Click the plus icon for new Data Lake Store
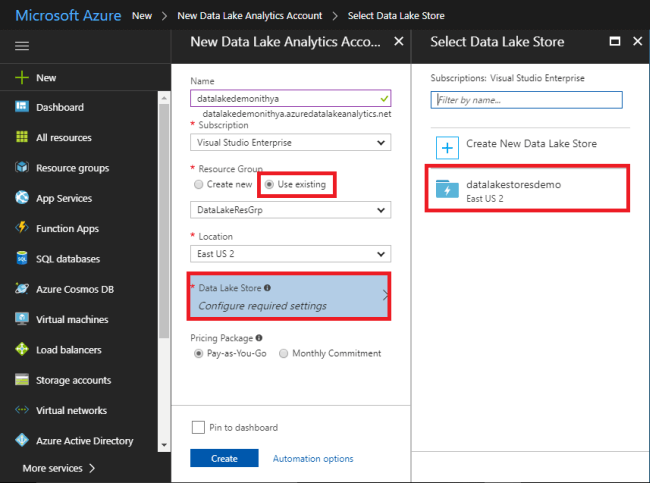Viewport: 650px width, 483px height. pos(447,145)
